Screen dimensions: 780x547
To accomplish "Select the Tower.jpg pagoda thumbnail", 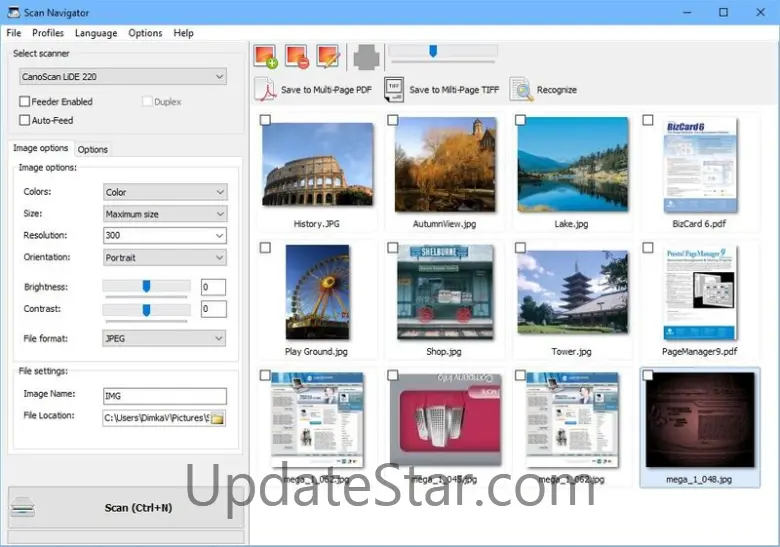I will pyautogui.click(x=573, y=292).
